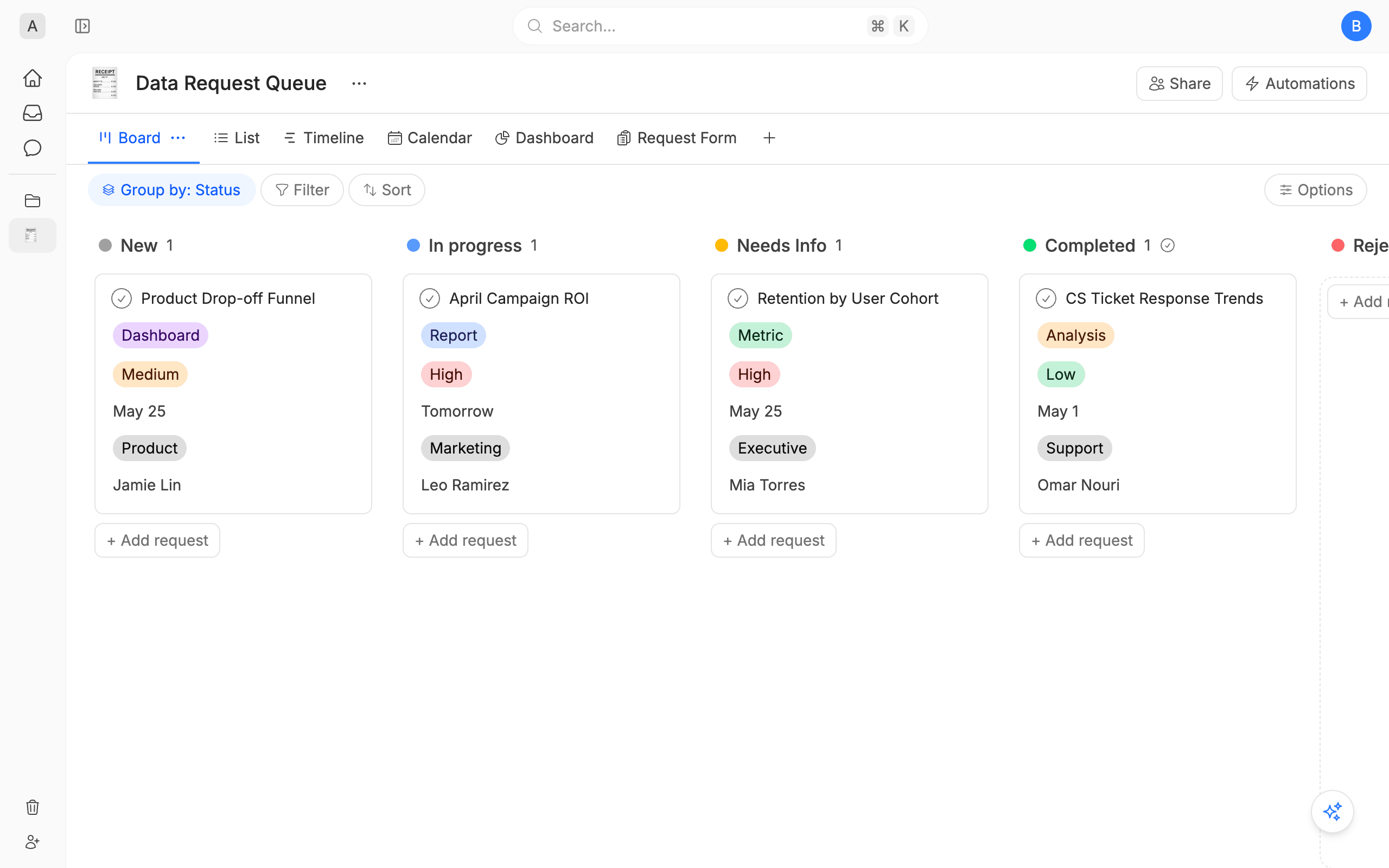The height and width of the screenshot is (868, 1389).
Task: Switch to the Board tab
Action: pyautogui.click(x=130, y=138)
